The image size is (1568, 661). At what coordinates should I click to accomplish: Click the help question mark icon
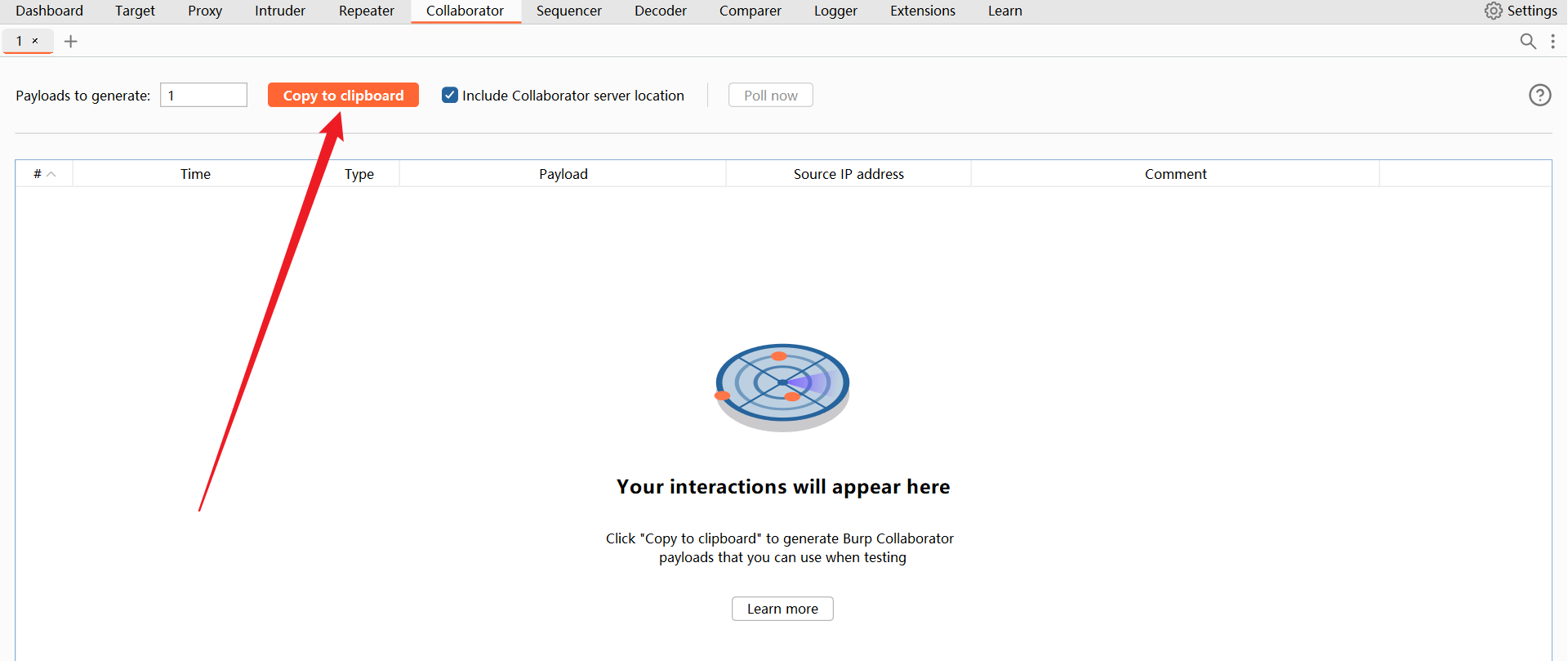pos(1539,96)
